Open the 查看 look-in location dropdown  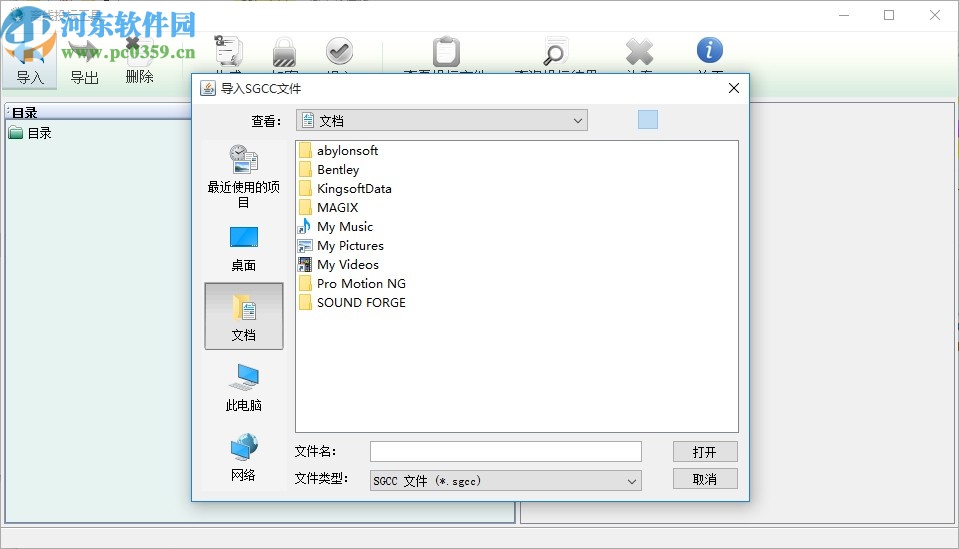(x=442, y=120)
